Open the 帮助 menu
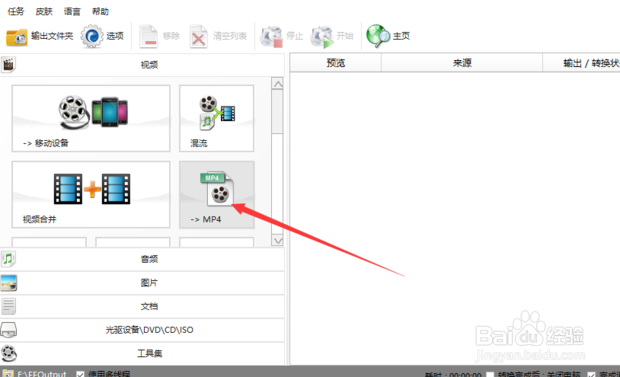 [x=100, y=11]
